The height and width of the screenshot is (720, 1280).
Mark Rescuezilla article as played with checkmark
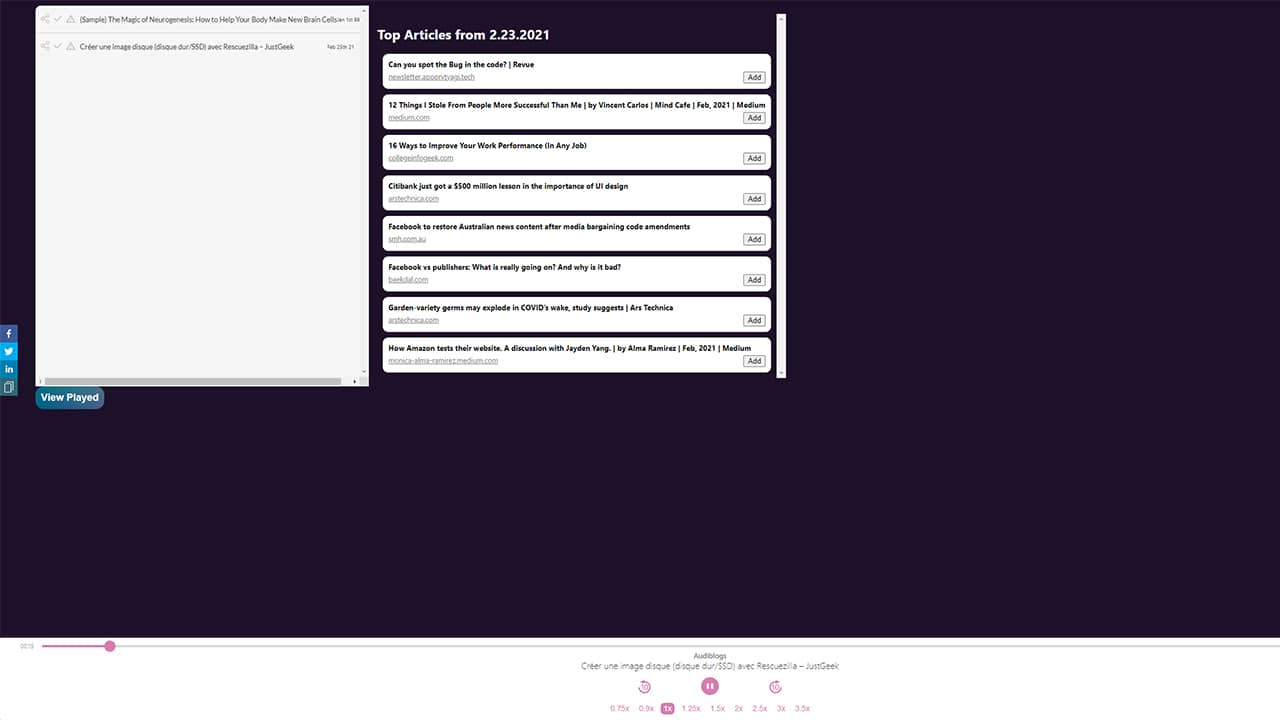58,46
